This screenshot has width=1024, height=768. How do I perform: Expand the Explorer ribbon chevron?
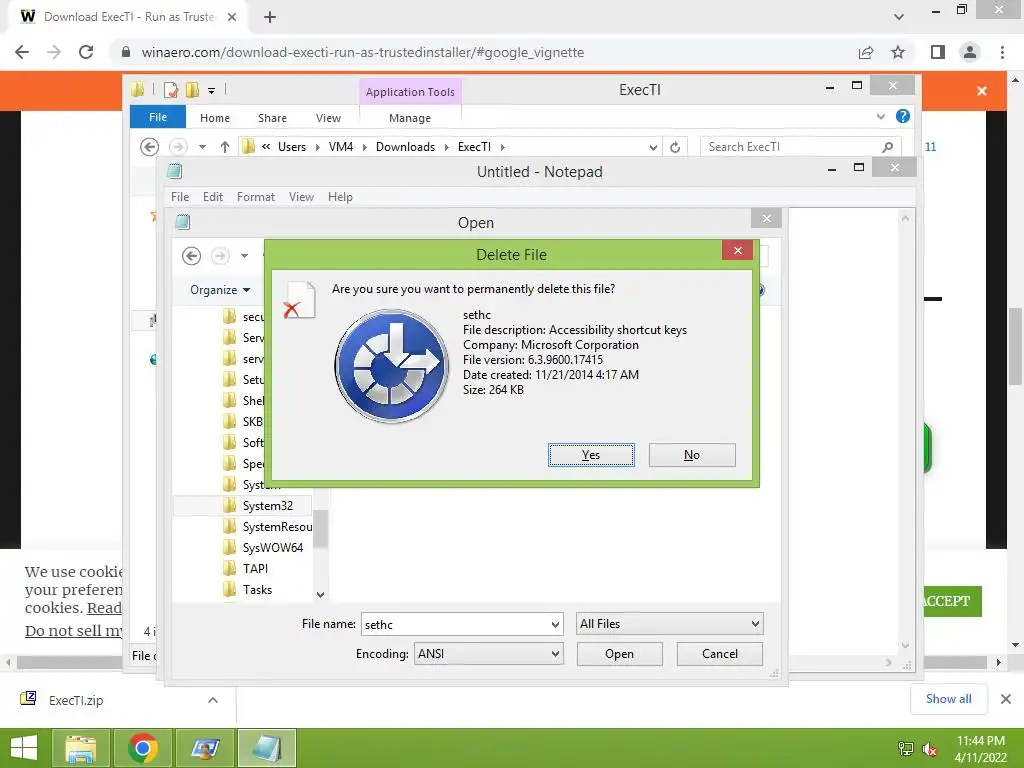(880, 116)
